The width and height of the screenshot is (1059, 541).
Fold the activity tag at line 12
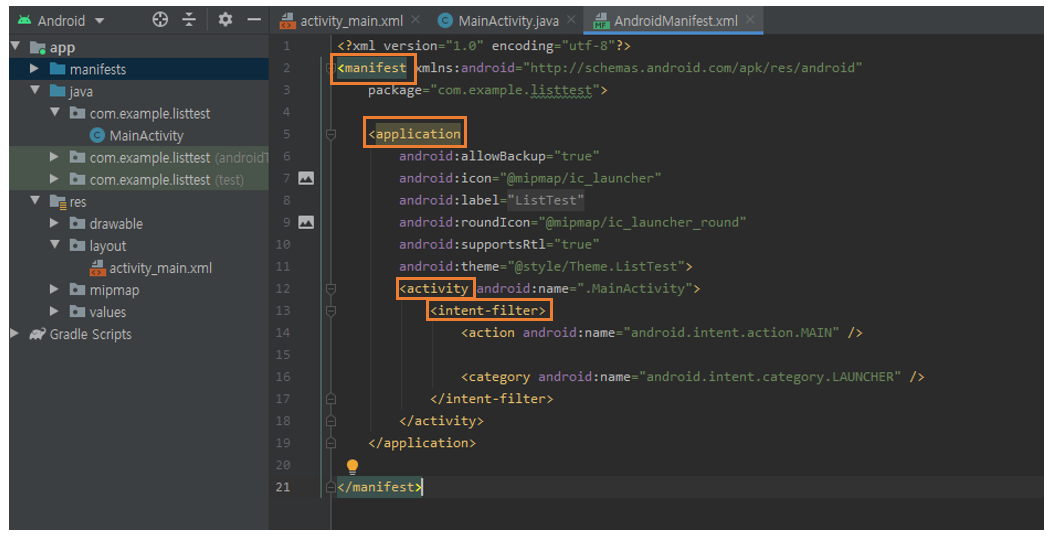(331, 289)
